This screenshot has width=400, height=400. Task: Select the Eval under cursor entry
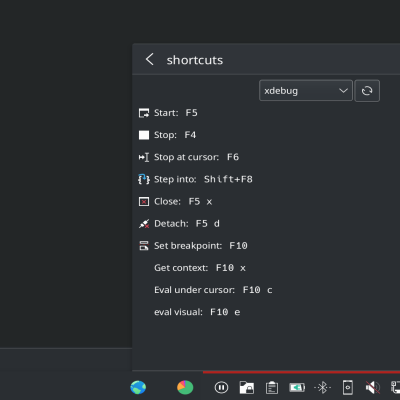213,290
